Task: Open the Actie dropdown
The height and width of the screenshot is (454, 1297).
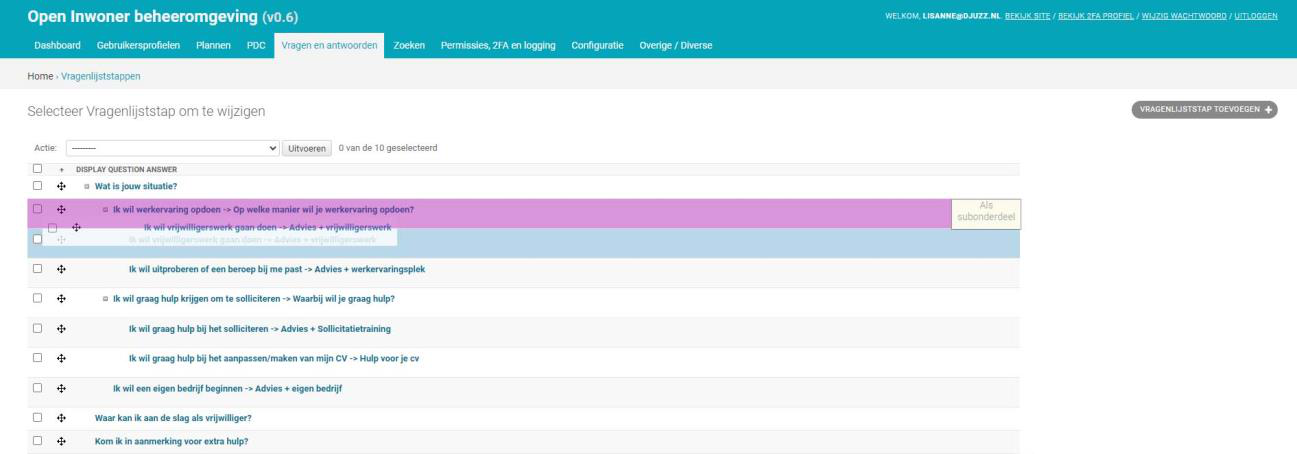Action: tap(172, 148)
